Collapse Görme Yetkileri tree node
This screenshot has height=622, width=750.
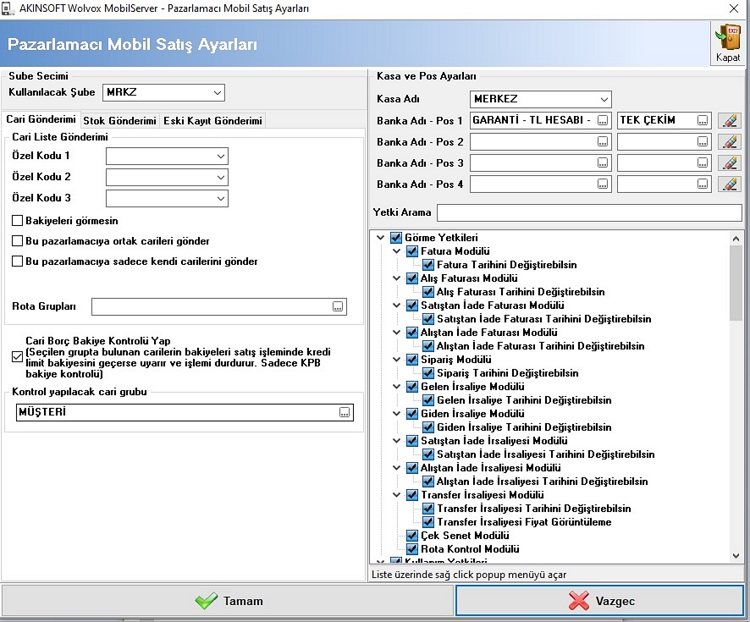pos(380,237)
